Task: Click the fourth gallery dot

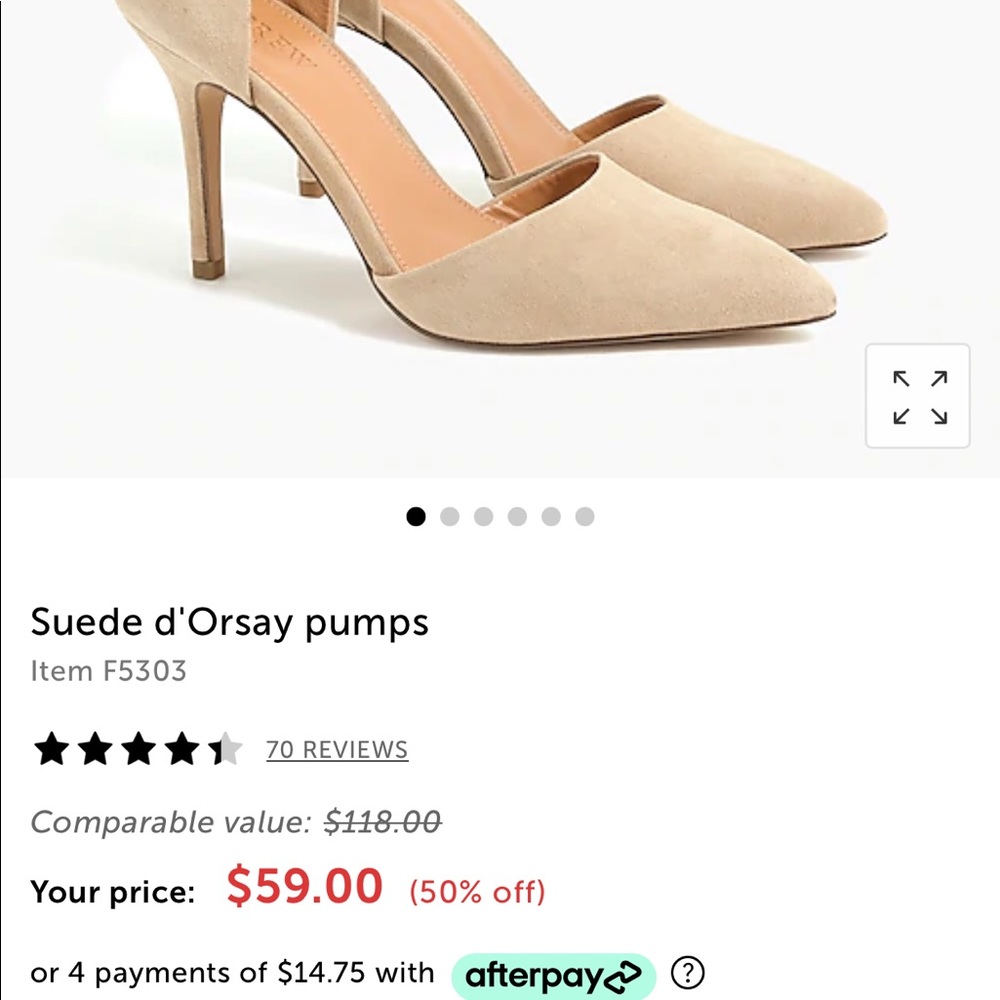Action: pyautogui.click(x=517, y=516)
